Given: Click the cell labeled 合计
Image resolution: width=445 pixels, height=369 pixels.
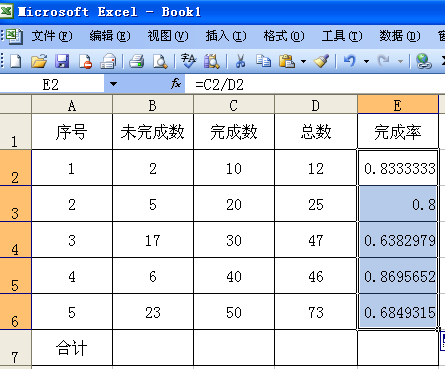Looking at the screenshot, I should coord(72,347).
